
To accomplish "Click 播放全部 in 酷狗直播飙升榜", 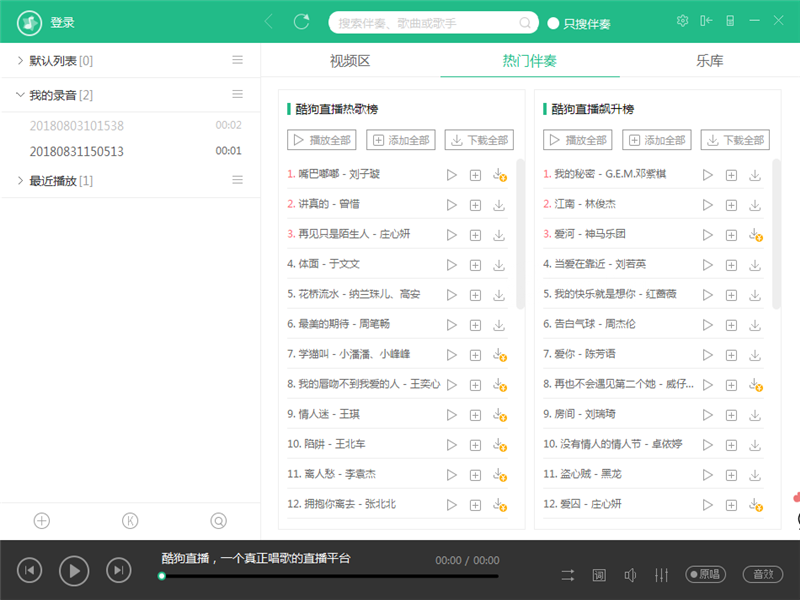I will tap(578, 140).
